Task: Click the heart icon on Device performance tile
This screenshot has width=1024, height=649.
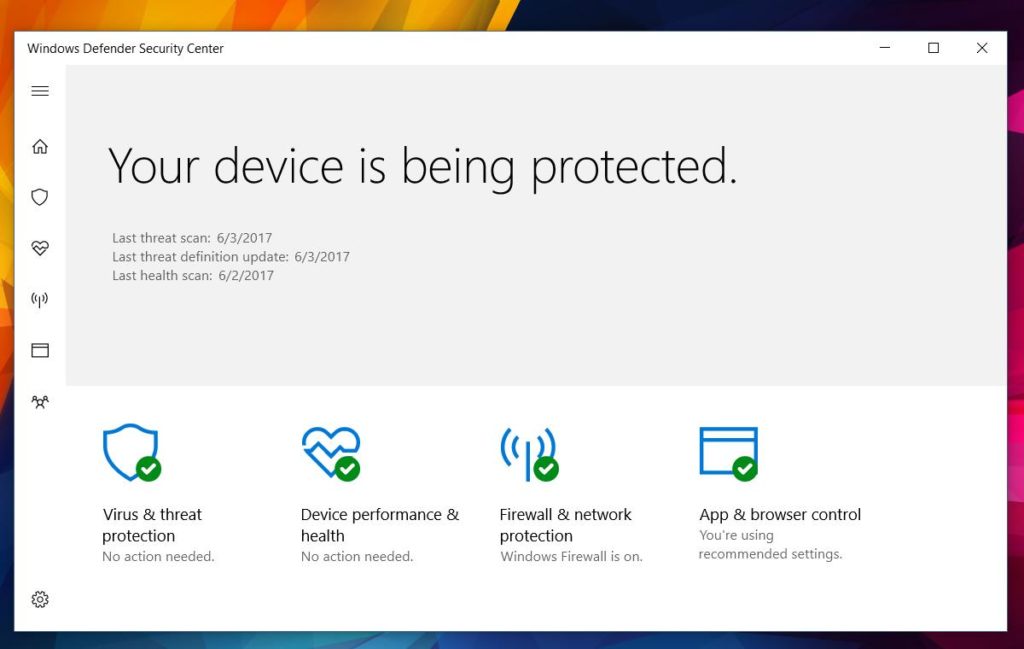Action: 330,452
